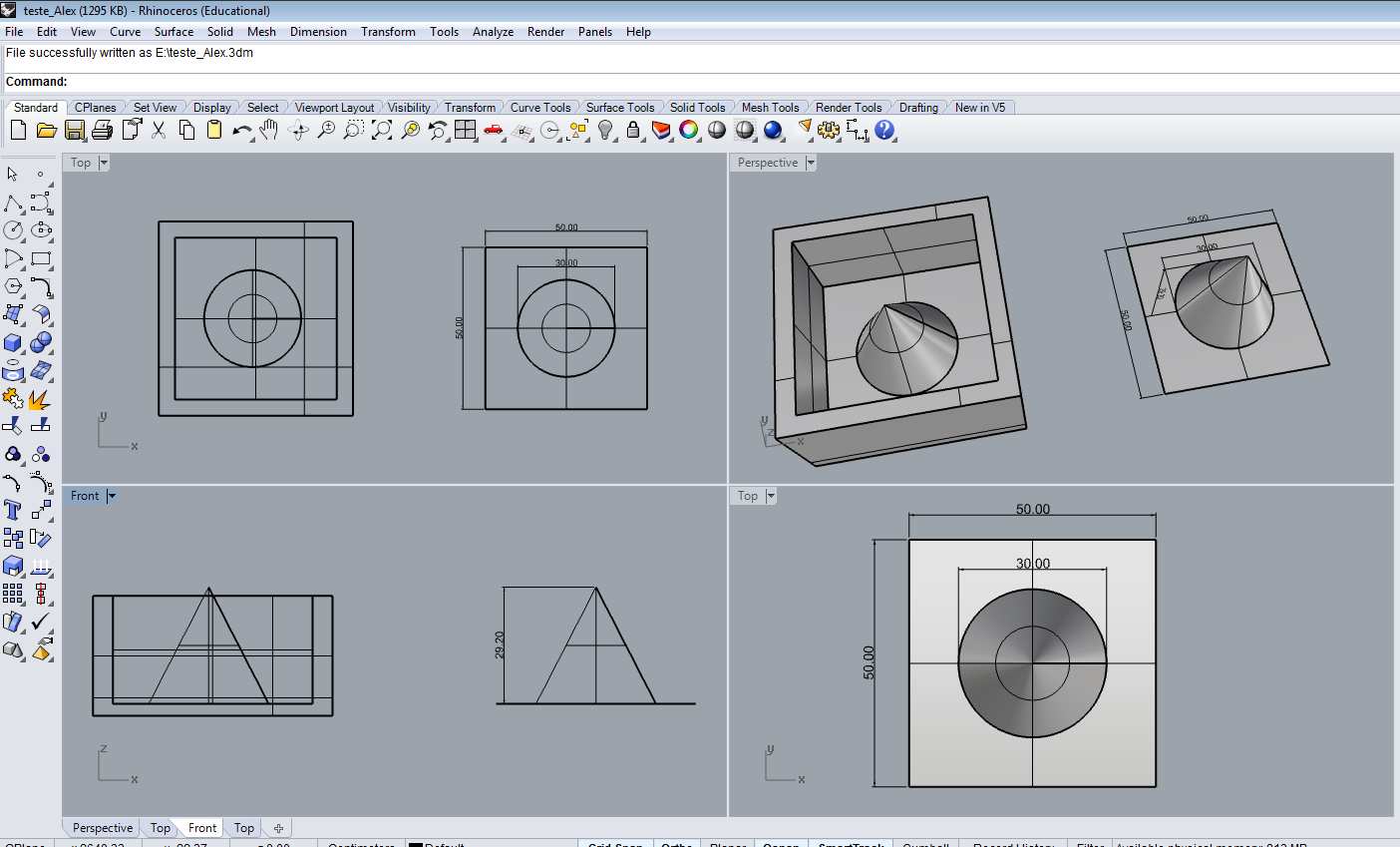1400x847 pixels.
Task: Select the Front tab at bottom
Action: pos(202,828)
